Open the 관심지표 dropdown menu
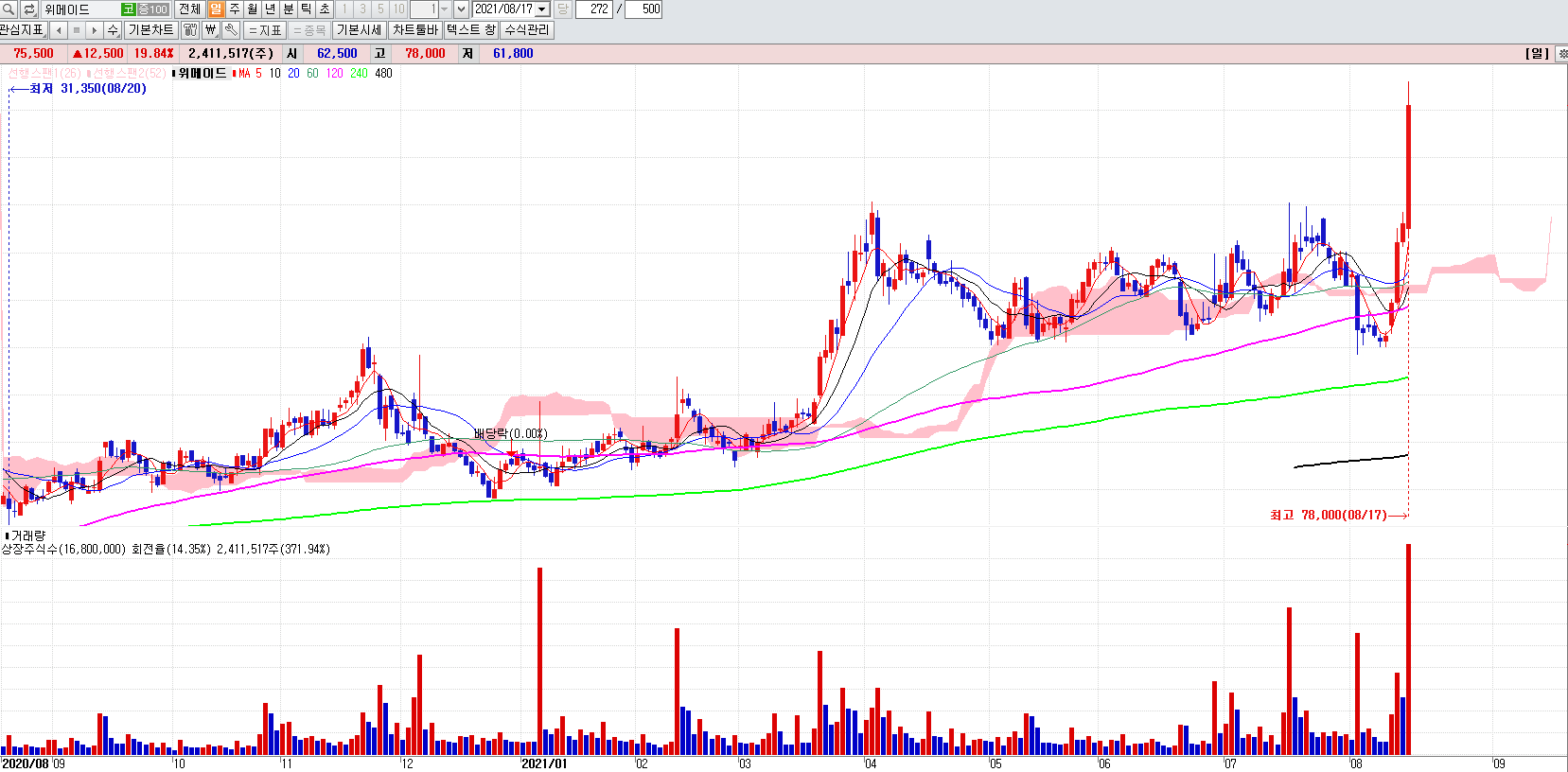 coord(23,30)
